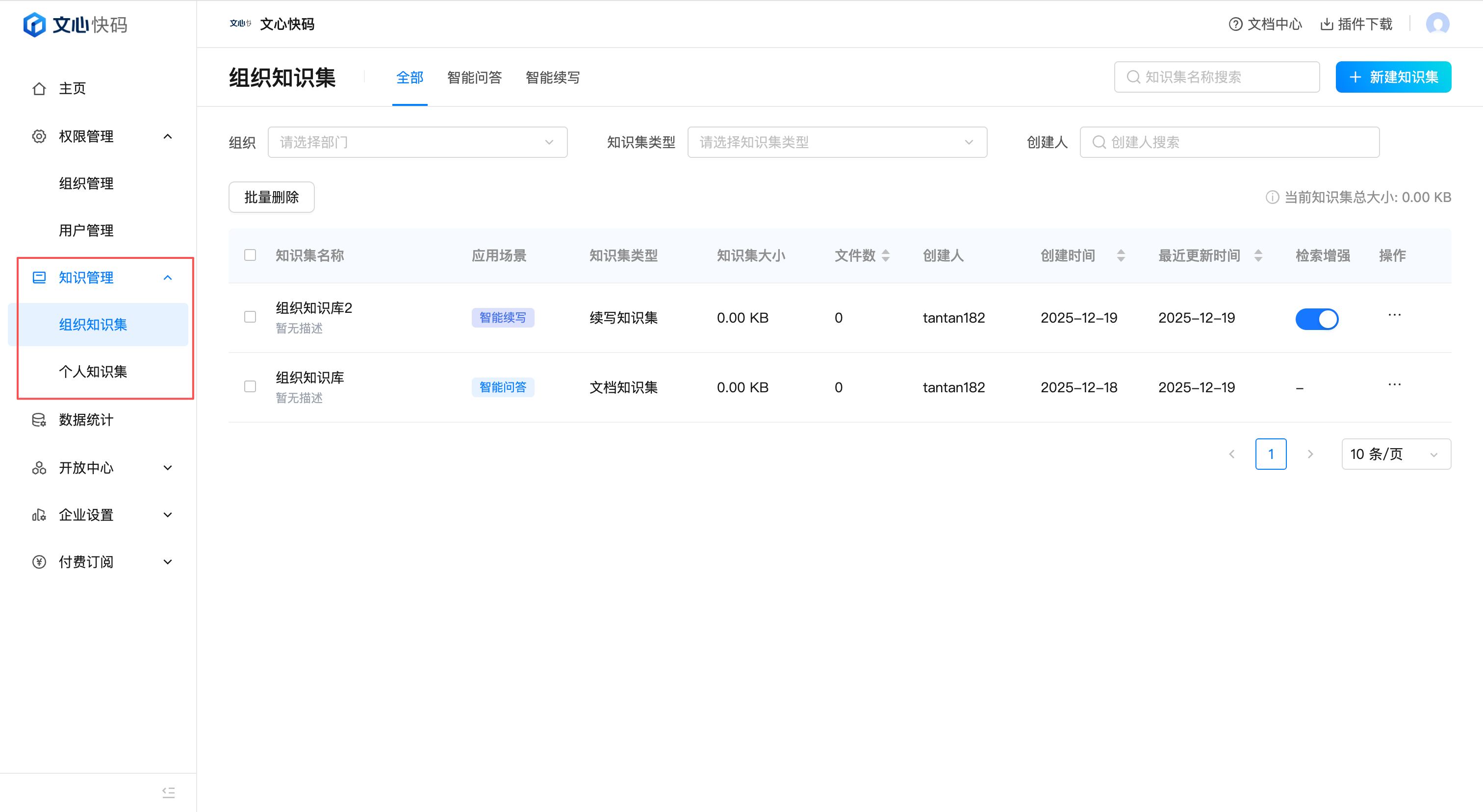Open the user avatar icon
This screenshot has width=1483, height=812.
[x=1437, y=24]
